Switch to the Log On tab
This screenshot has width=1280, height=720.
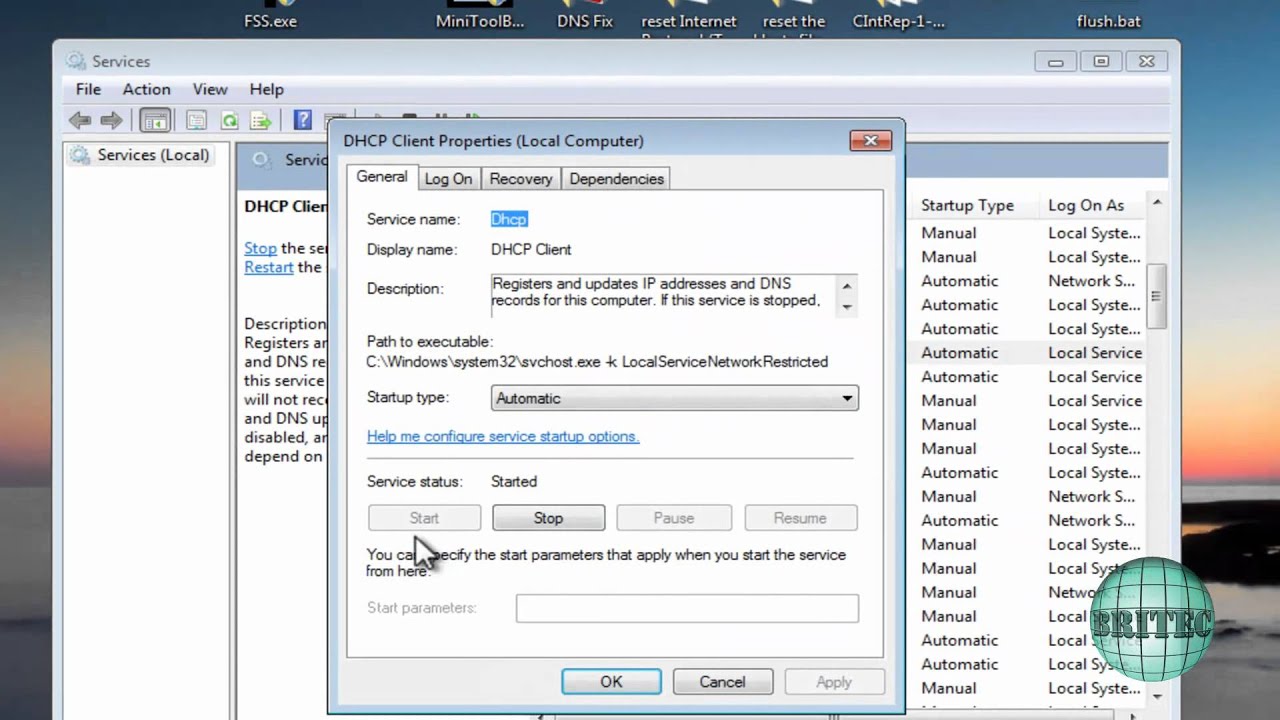tap(448, 178)
